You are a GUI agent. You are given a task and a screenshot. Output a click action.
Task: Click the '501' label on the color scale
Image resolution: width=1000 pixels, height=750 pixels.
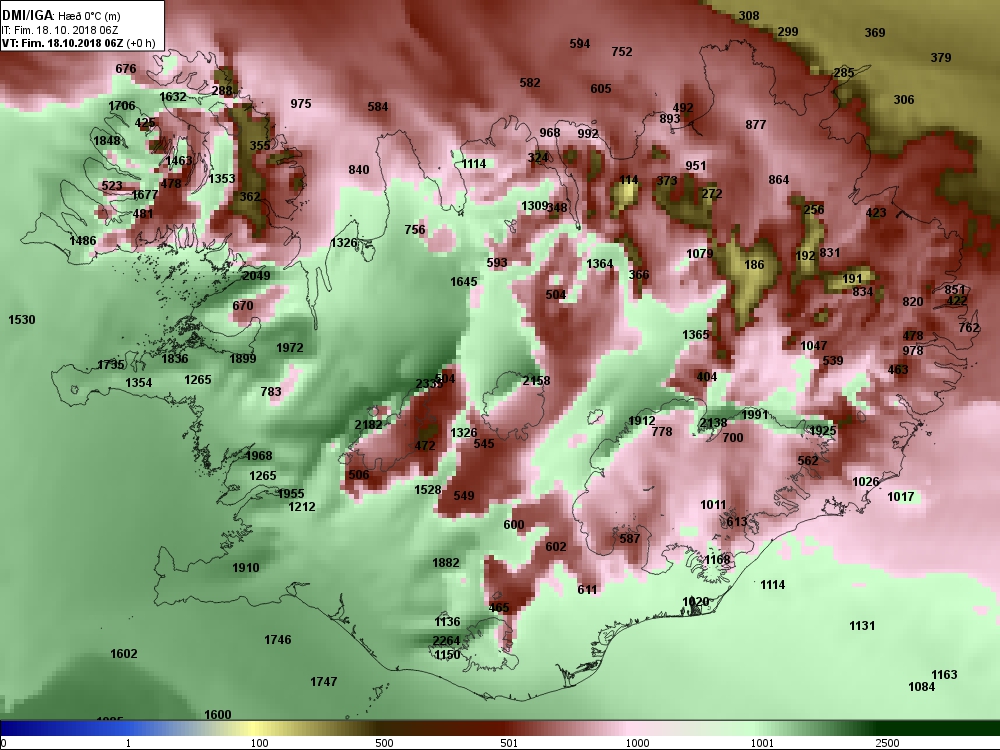(x=509, y=743)
